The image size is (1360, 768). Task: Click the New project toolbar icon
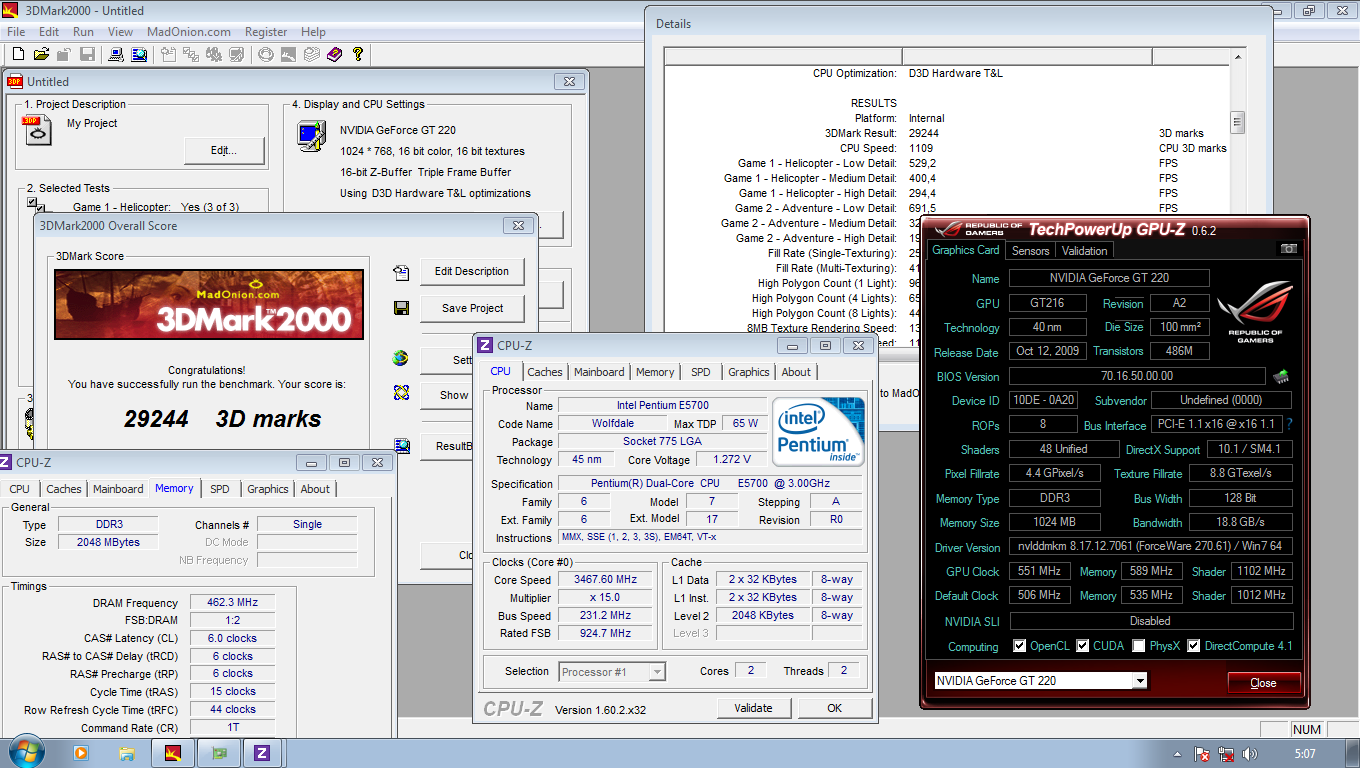click(x=18, y=54)
